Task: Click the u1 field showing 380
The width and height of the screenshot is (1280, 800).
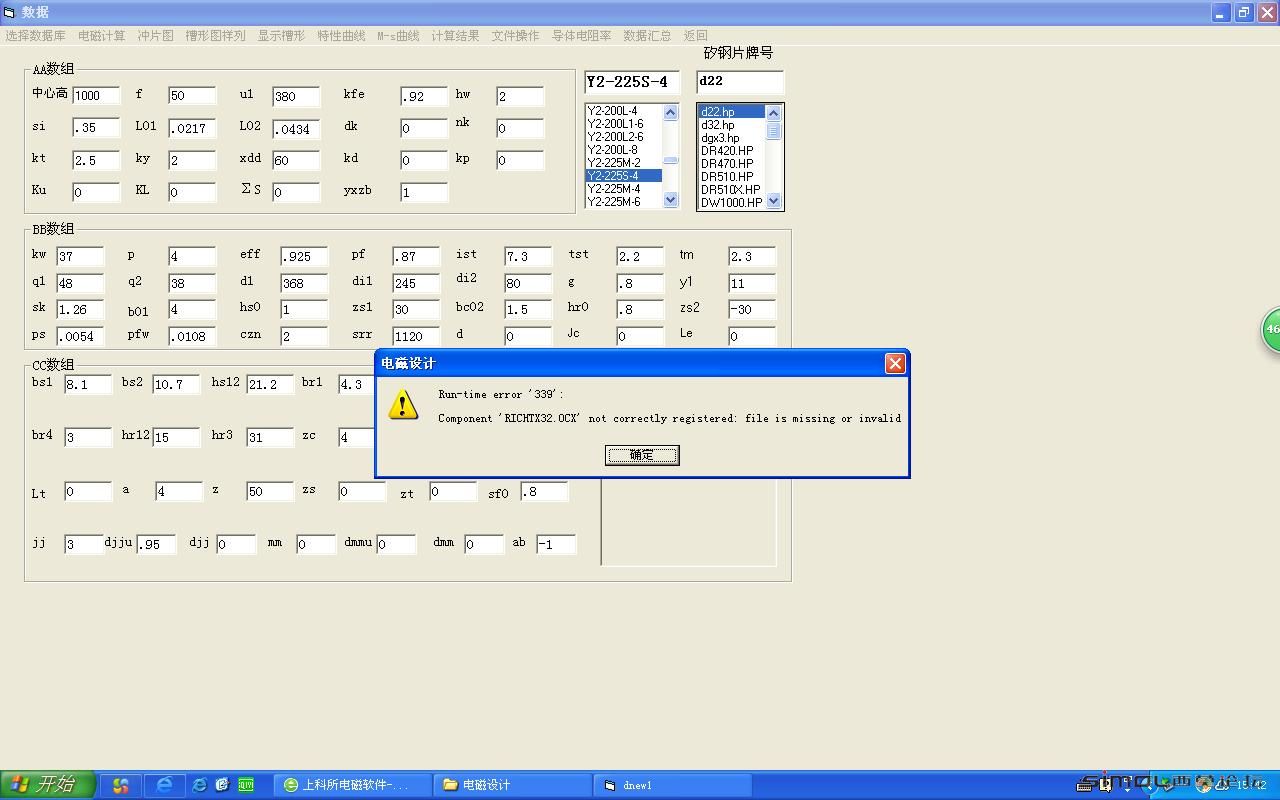Action: pyautogui.click(x=296, y=97)
